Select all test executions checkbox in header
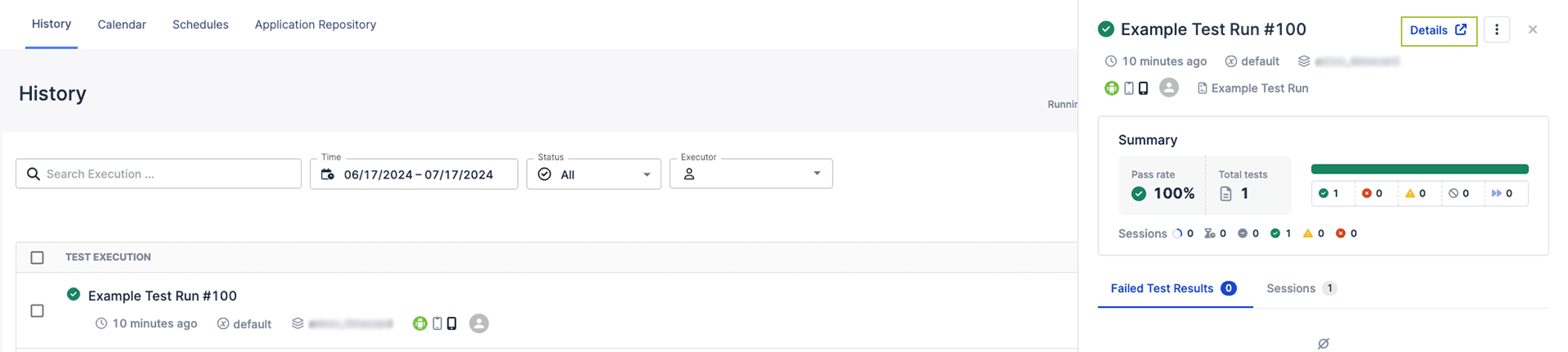Viewport: 1568px width, 352px height. pos(37,258)
